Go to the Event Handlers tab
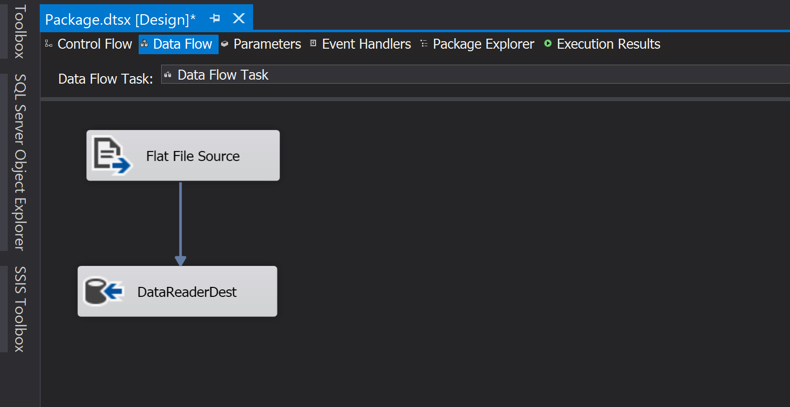Image resolution: width=790 pixels, height=407 pixels. pos(366,44)
